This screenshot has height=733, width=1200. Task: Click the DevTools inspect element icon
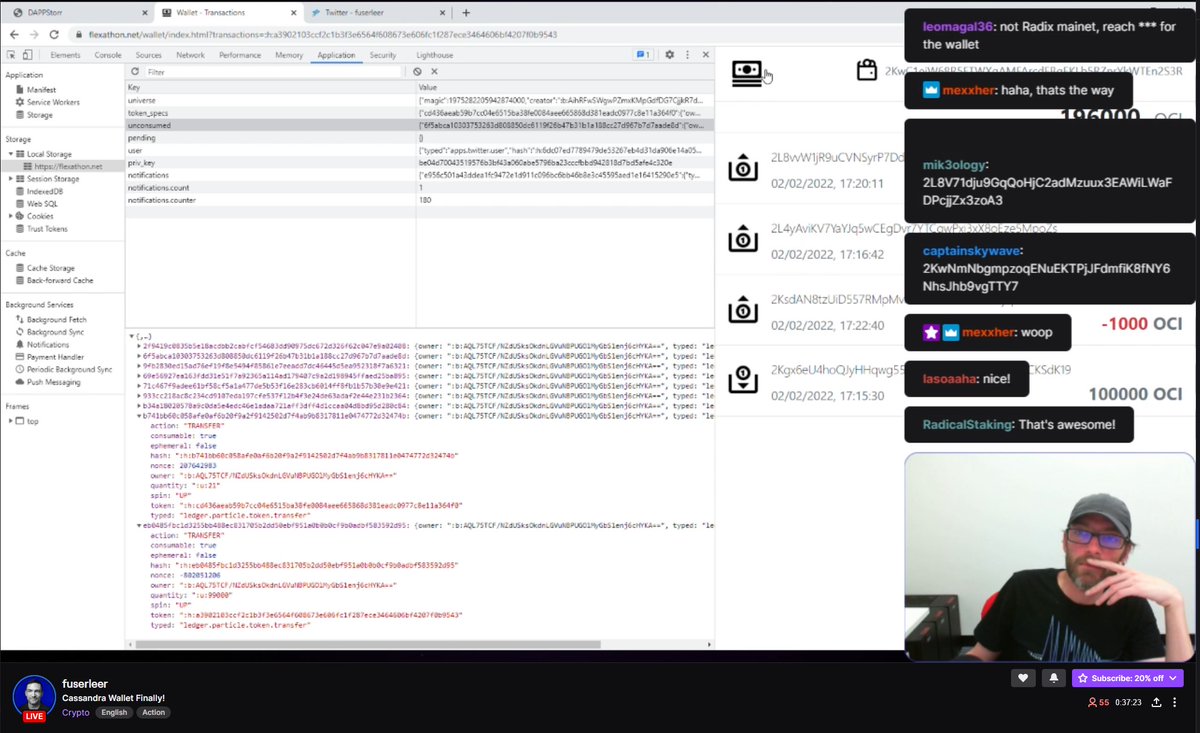pos(11,55)
